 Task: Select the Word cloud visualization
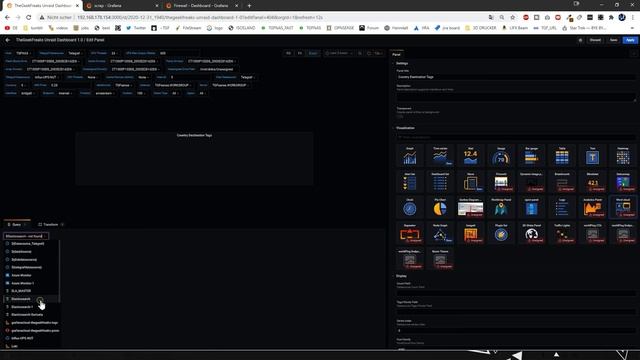623,207
